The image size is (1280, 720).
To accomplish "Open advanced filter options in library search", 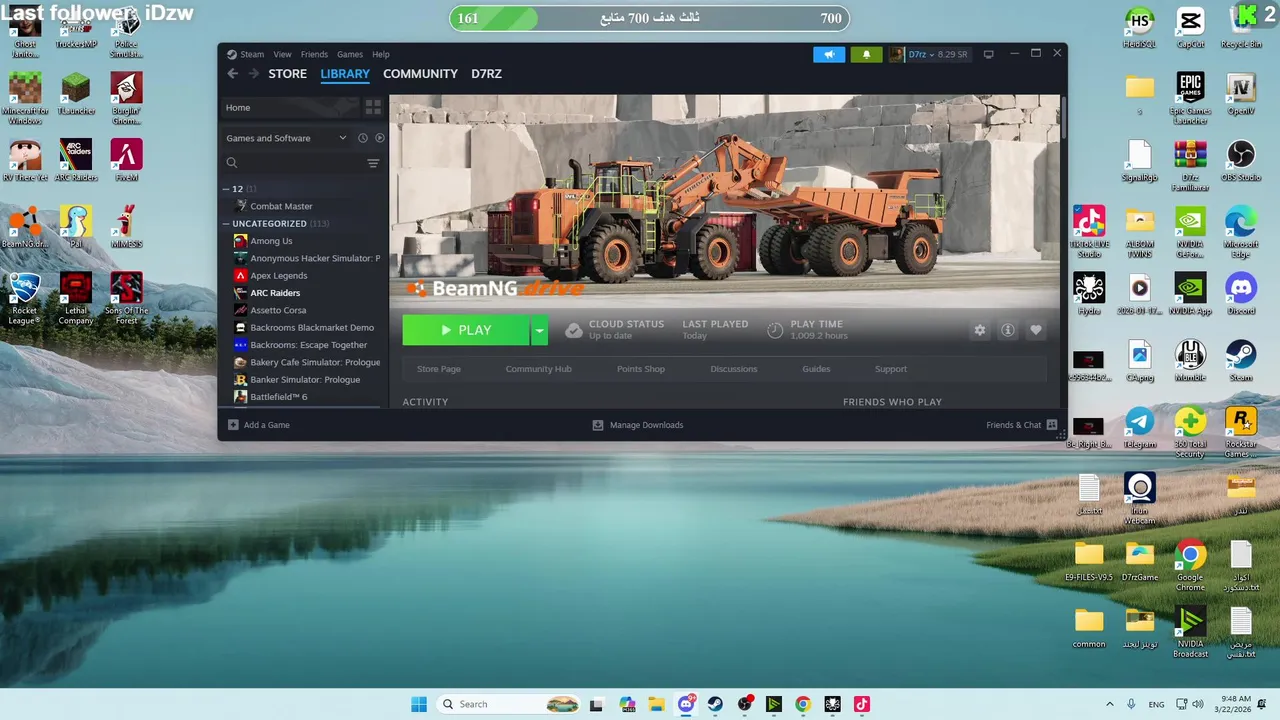I will (373, 163).
